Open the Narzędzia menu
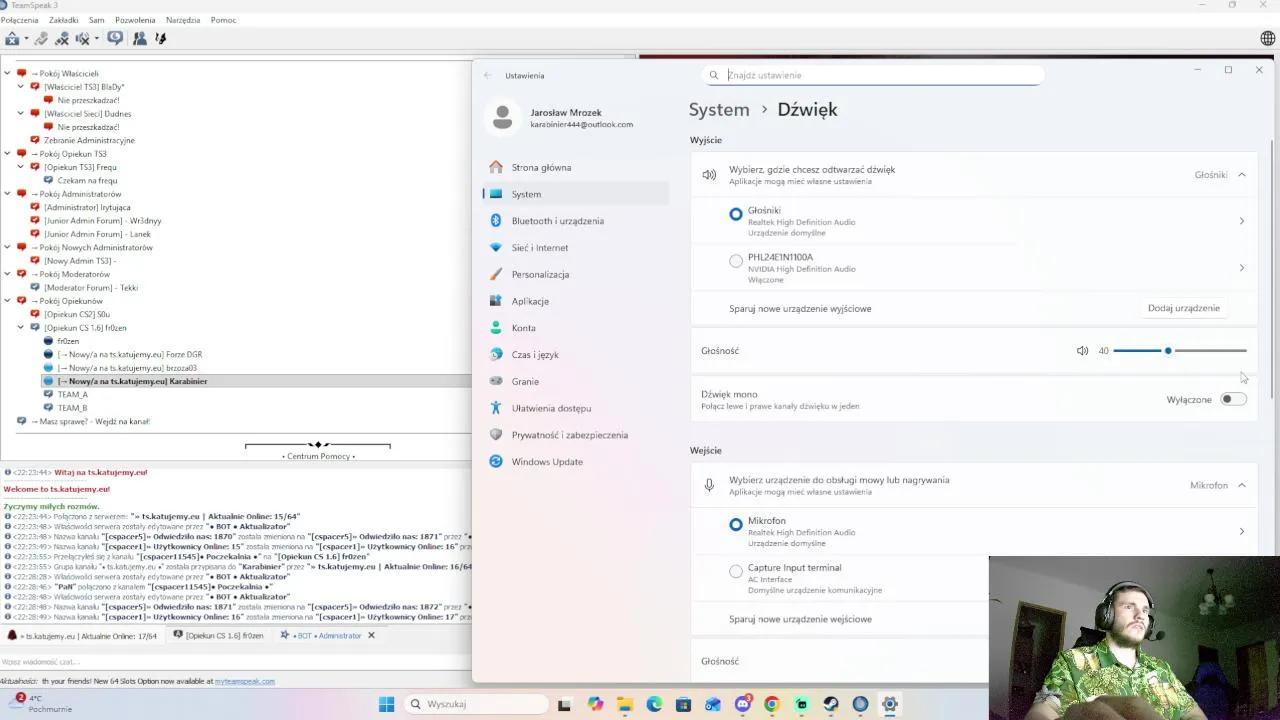1280x720 pixels. click(x=183, y=20)
